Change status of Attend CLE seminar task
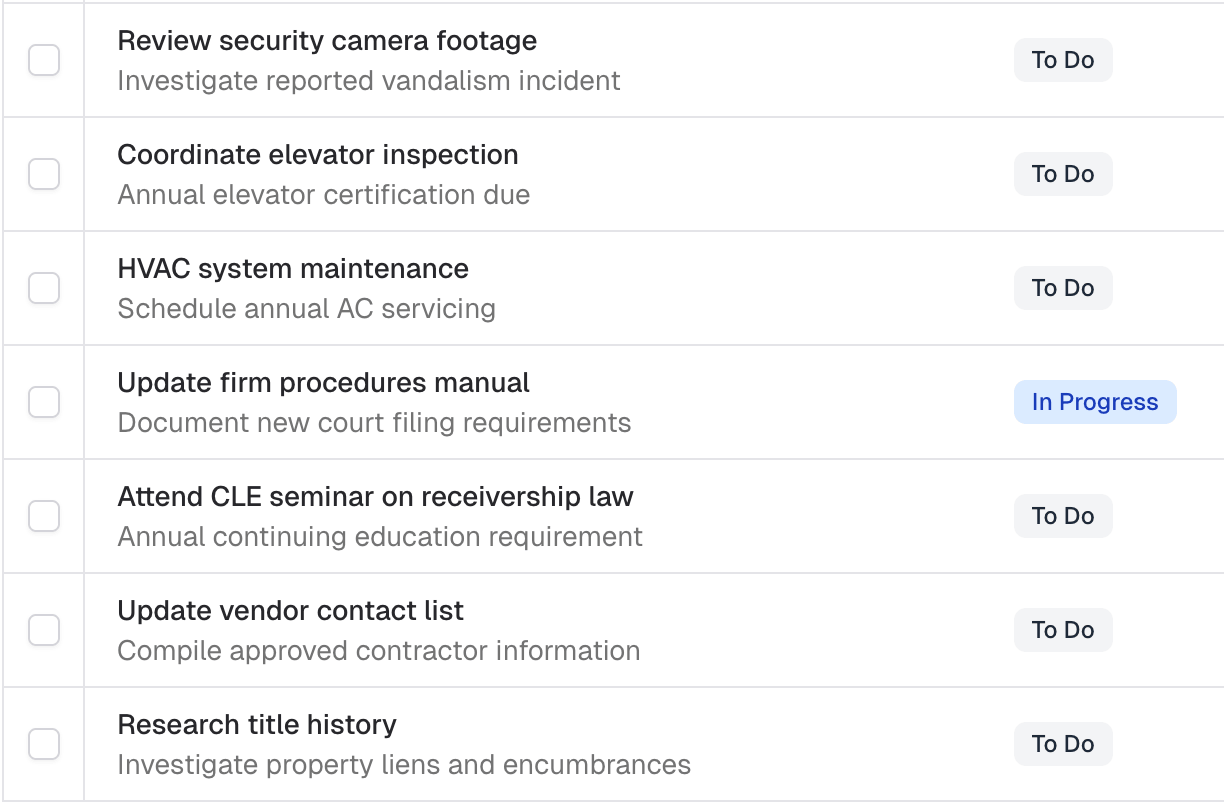Viewport: 1224px width, 802px height. [1063, 516]
